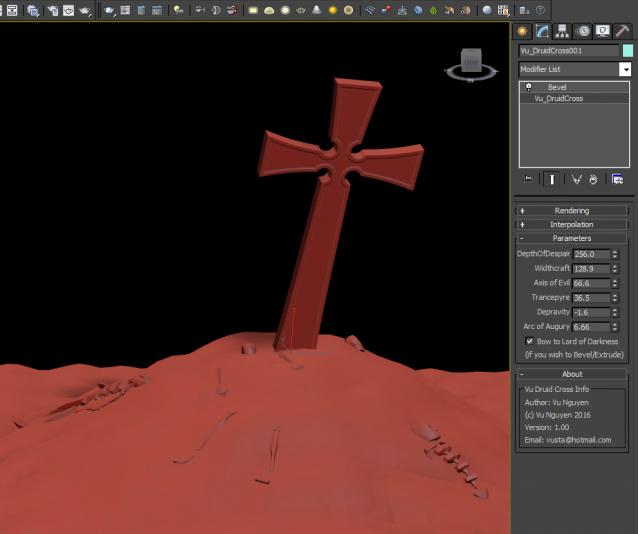
Task: Expand the Interpolation rollout
Action: [x=572, y=225]
